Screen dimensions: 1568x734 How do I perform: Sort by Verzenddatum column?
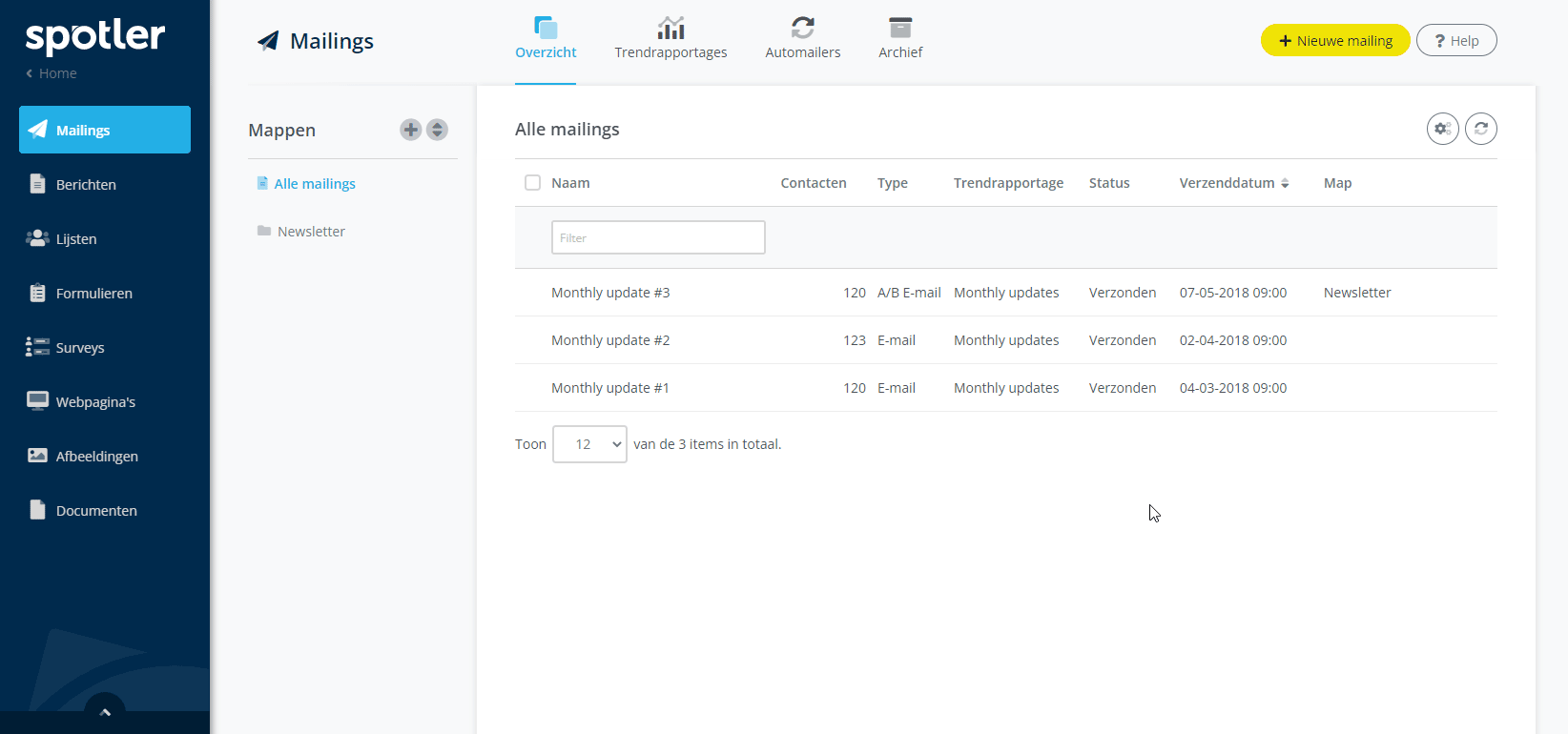1234,183
